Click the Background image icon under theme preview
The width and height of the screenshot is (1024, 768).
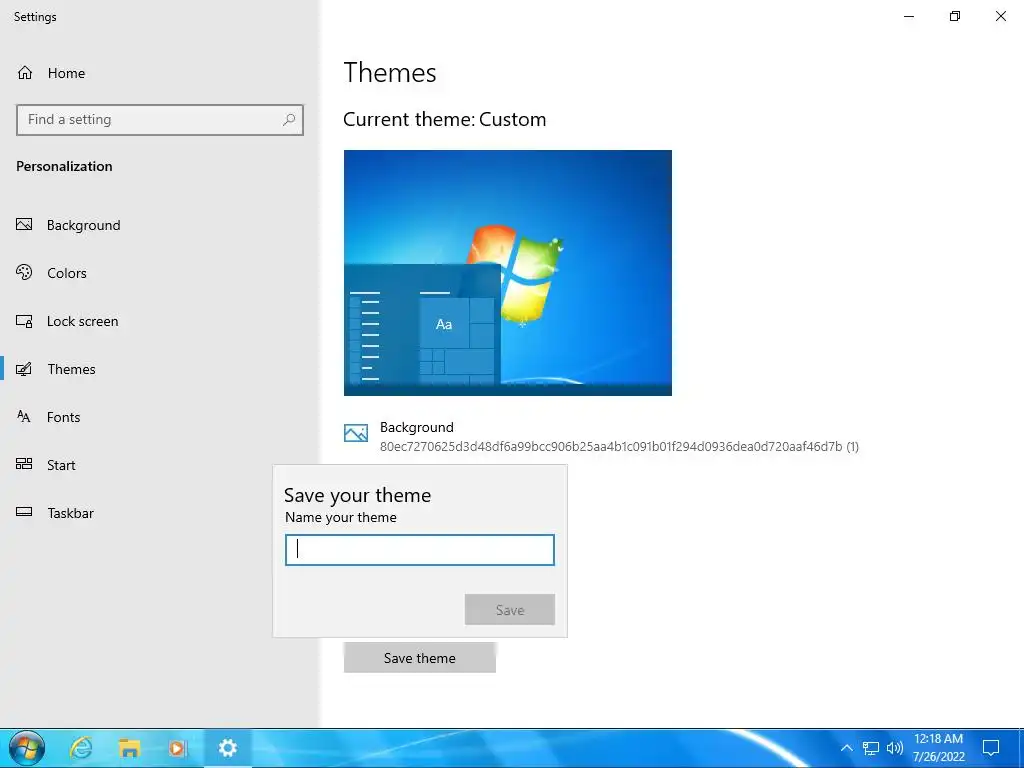(356, 433)
